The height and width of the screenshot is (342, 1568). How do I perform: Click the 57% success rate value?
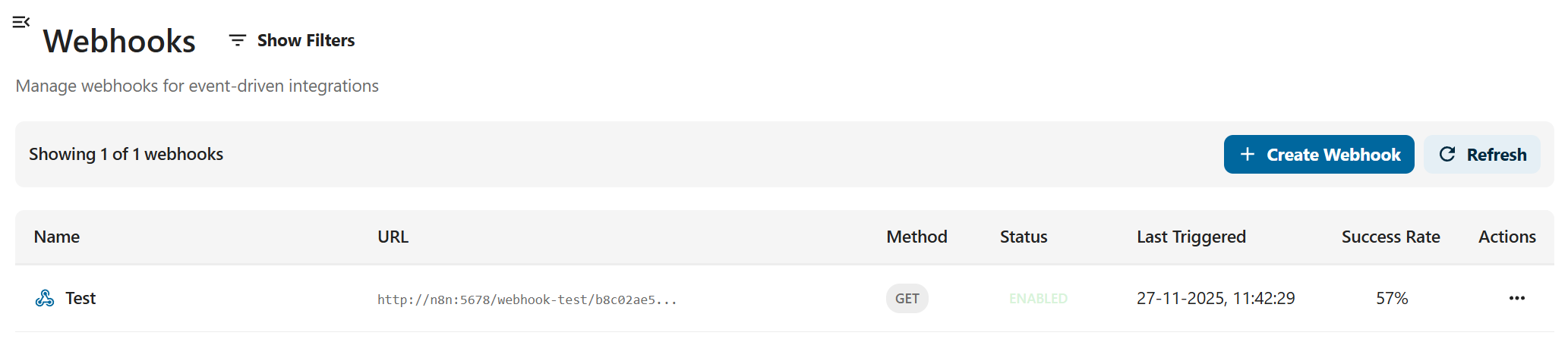[1392, 298]
